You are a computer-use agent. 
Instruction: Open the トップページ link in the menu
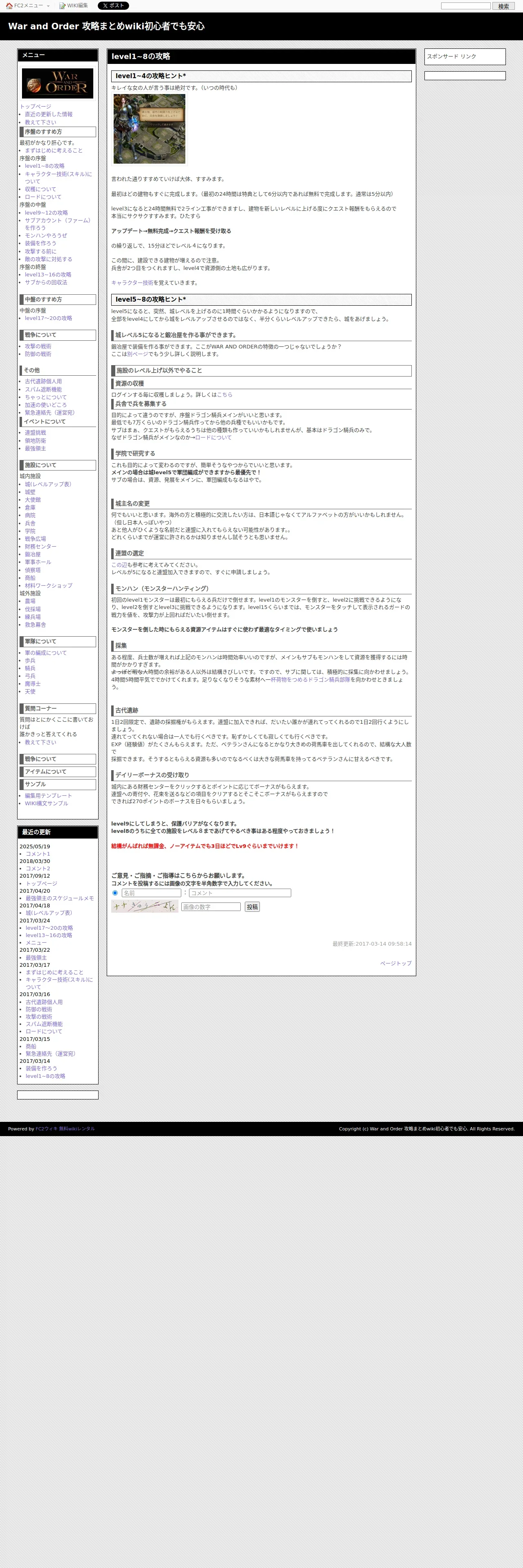coord(35,106)
